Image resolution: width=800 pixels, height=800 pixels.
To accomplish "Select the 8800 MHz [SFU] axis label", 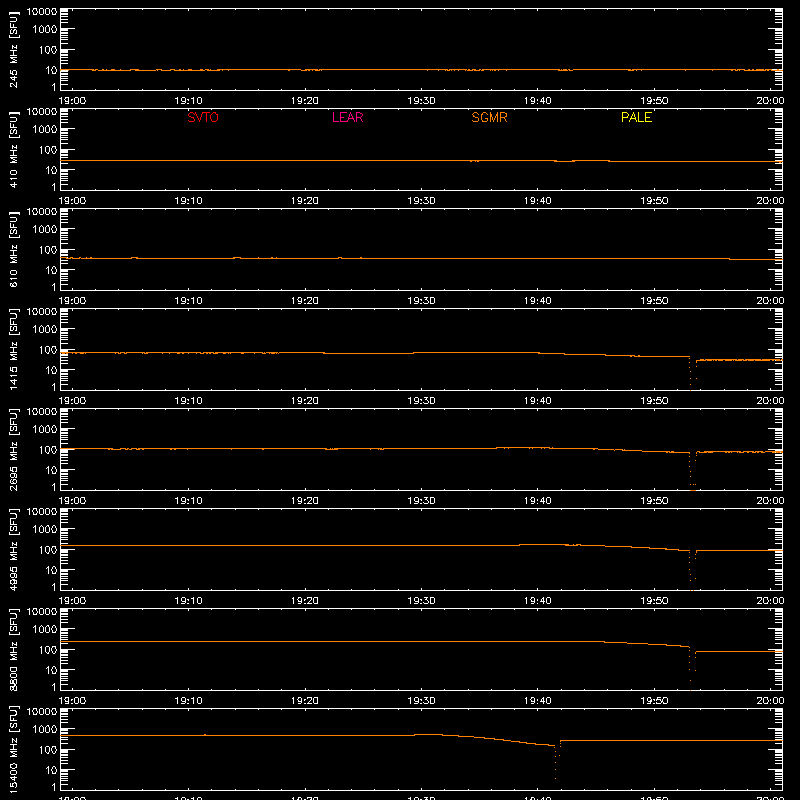I will point(13,649).
